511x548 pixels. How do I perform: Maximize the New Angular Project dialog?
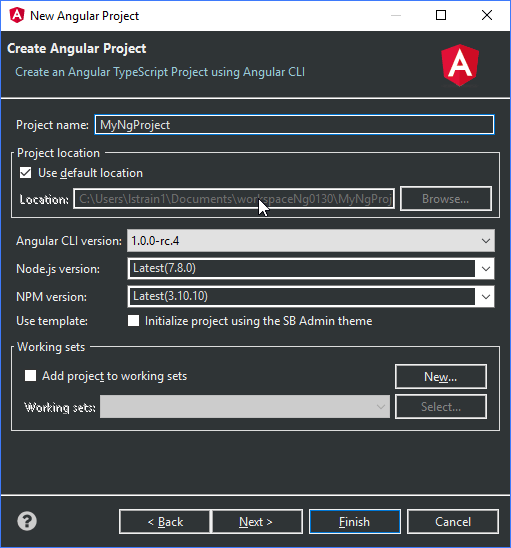coord(441,15)
